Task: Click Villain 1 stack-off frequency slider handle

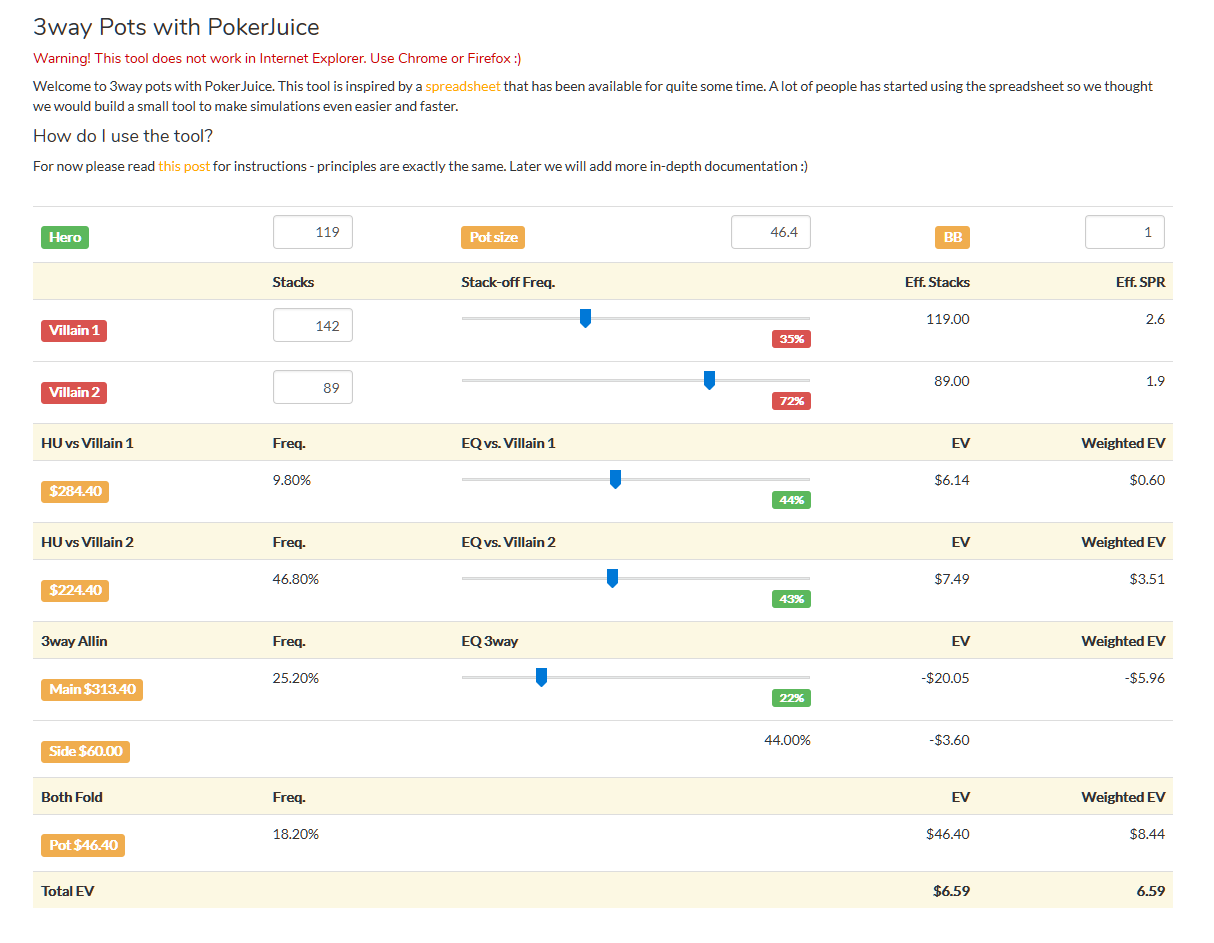Action: pos(585,318)
